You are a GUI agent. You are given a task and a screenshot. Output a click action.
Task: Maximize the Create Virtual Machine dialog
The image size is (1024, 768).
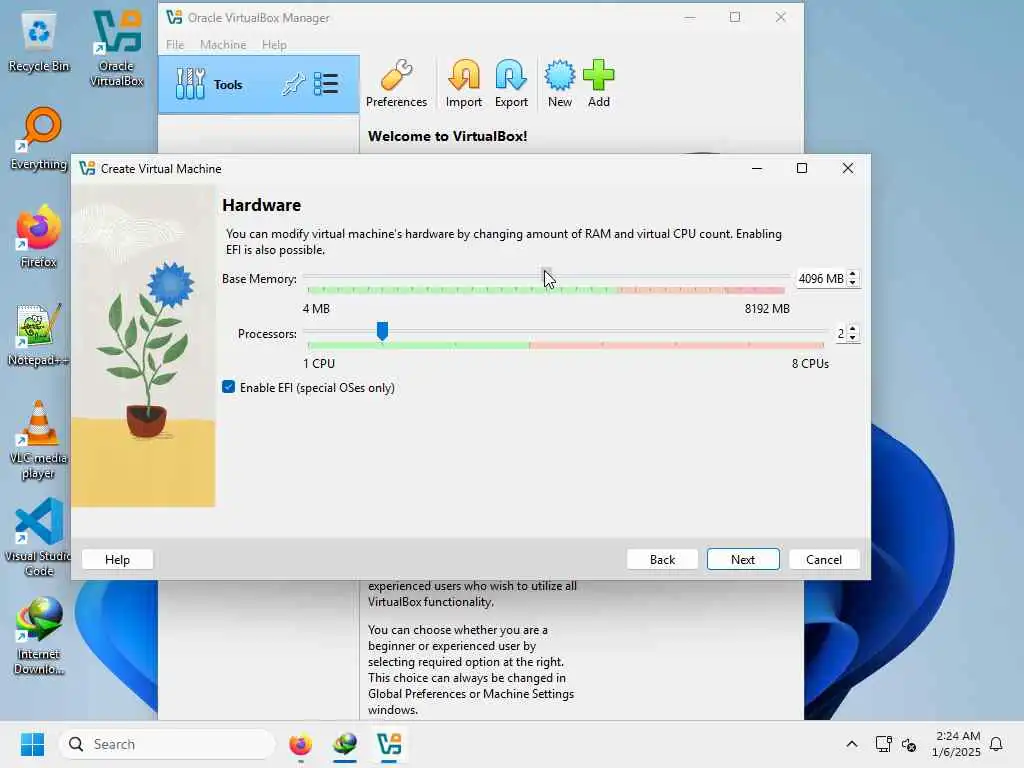802,168
